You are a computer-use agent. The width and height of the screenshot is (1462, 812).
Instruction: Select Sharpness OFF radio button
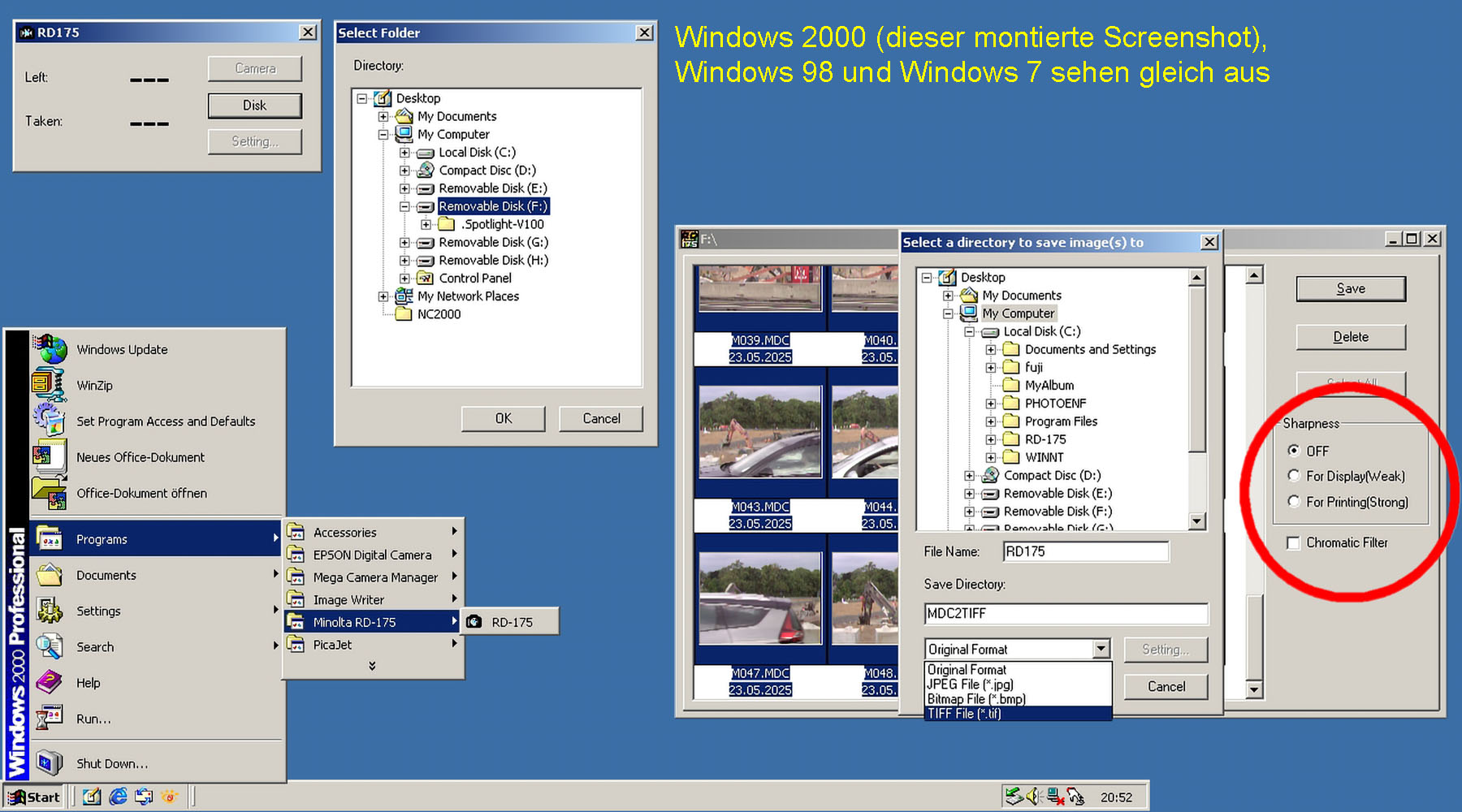coord(1294,451)
